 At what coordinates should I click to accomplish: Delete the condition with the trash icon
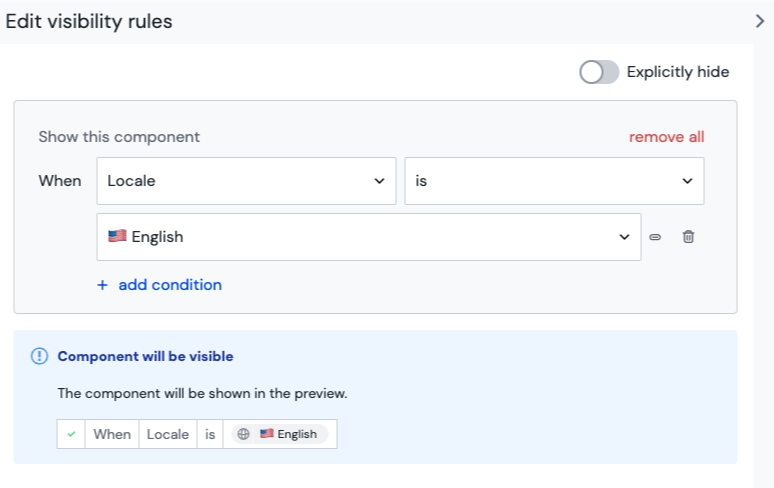pyautogui.click(x=688, y=237)
